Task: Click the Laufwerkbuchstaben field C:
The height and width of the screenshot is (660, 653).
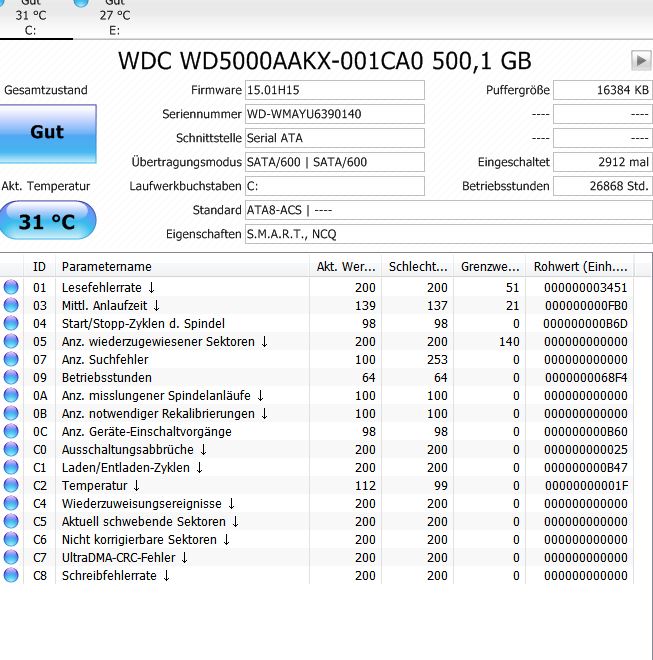Action: pyautogui.click(x=335, y=186)
